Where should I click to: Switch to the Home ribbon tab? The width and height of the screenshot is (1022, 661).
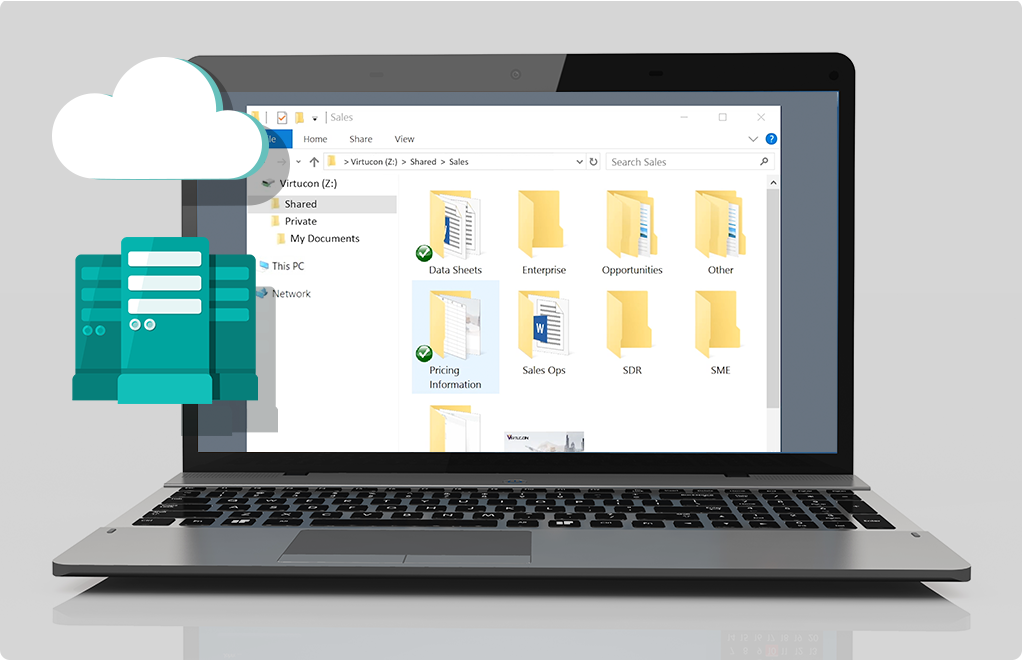[315, 139]
